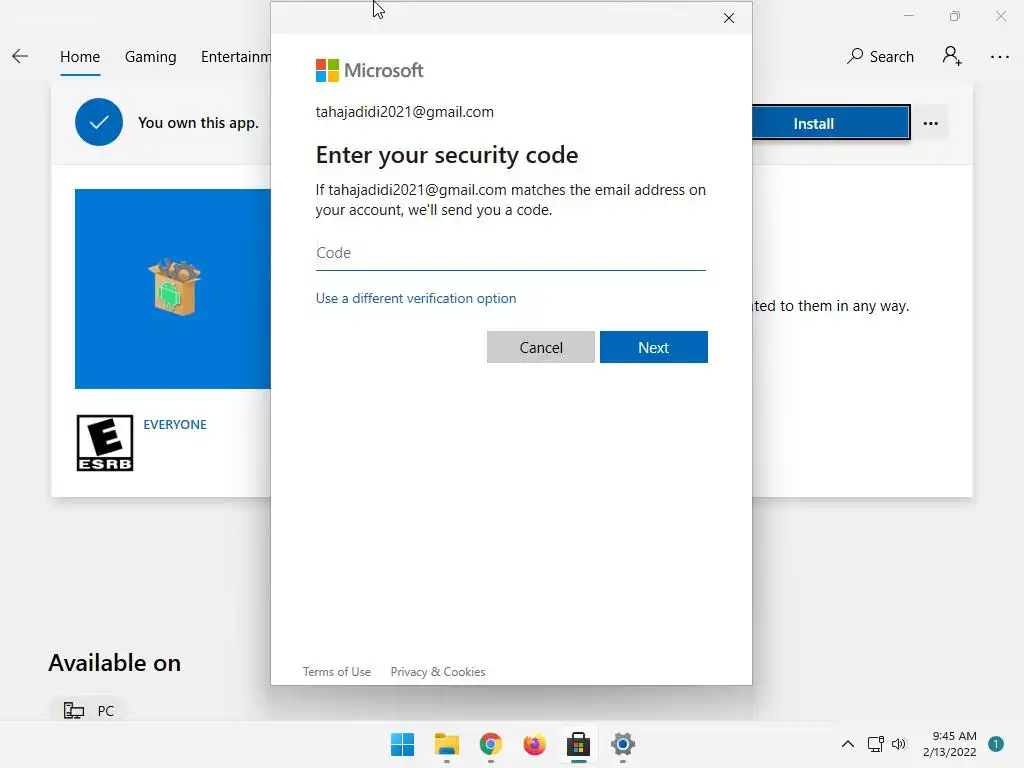Open Privacy & Cookies link

pos(438,672)
